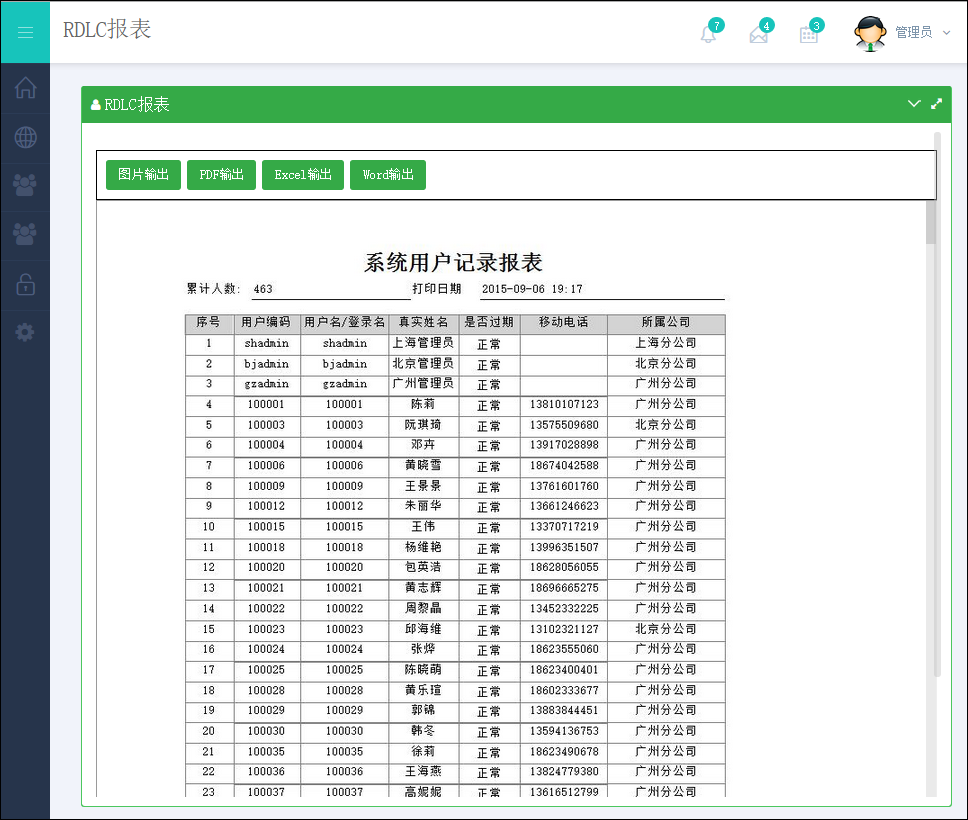Click the Excel输出 export button
Screen dimensions: 968x820
click(303, 175)
